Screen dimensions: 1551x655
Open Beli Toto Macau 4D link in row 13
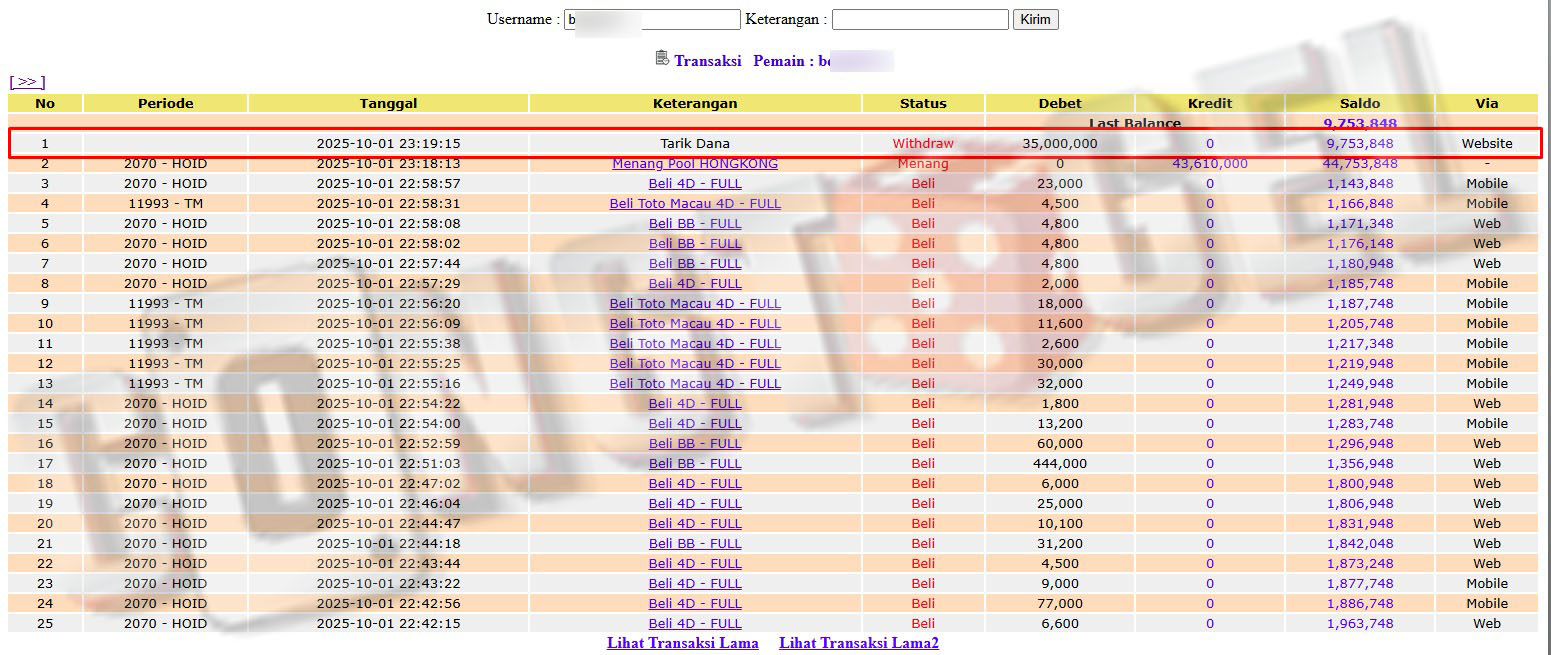coord(695,383)
